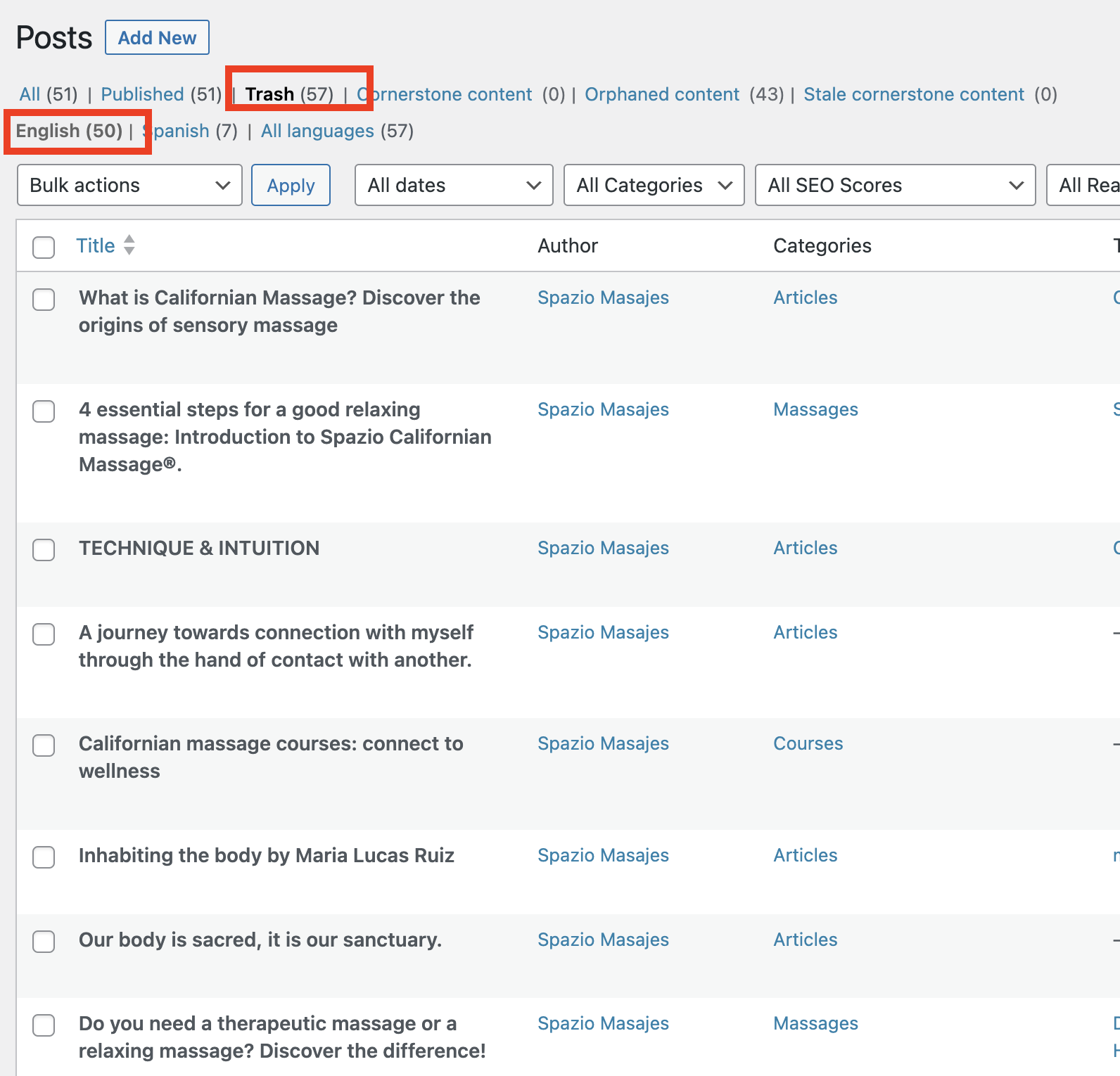1120x1076 pixels.
Task: Click Massages category on 'therapeutic massage' row
Action: tap(815, 1023)
